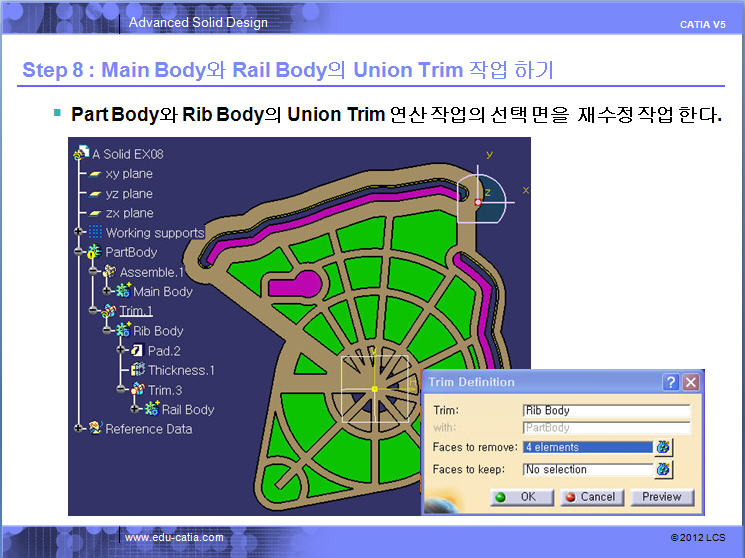Click the Faces to keep selector icon
The image size is (745, 558).
pyautogui.click(x=663, y=469)
